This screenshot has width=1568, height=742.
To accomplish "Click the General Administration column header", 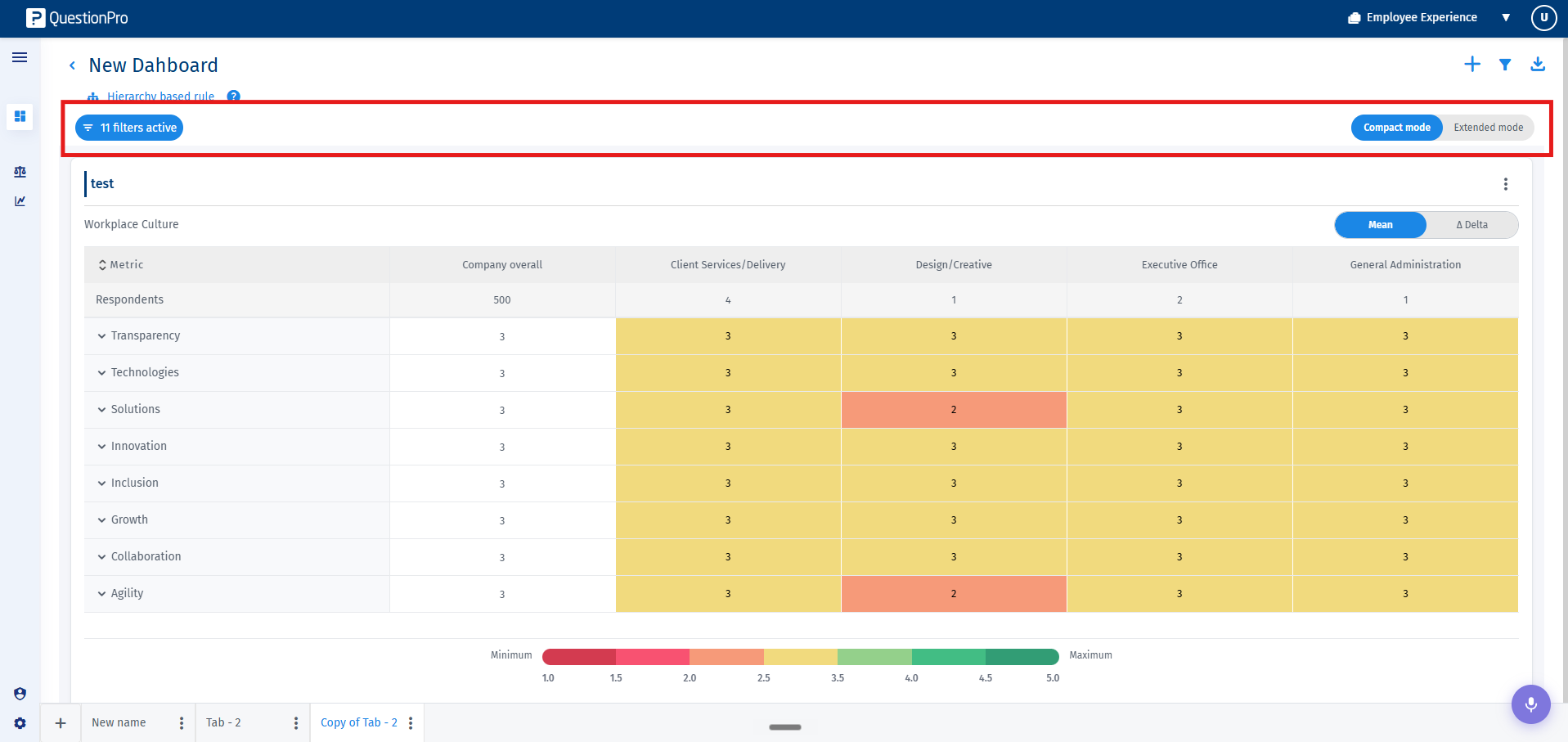I will click(x=1405, y=265).
